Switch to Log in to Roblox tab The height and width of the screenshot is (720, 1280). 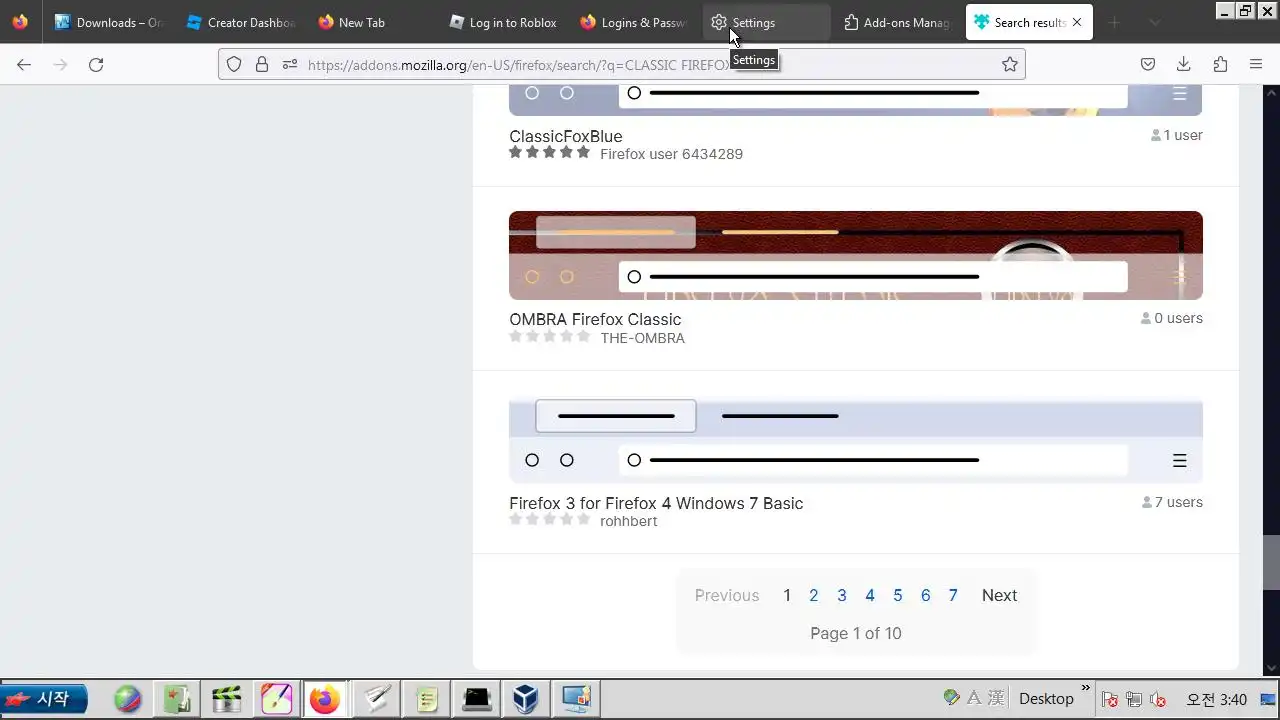coord(503,22)
